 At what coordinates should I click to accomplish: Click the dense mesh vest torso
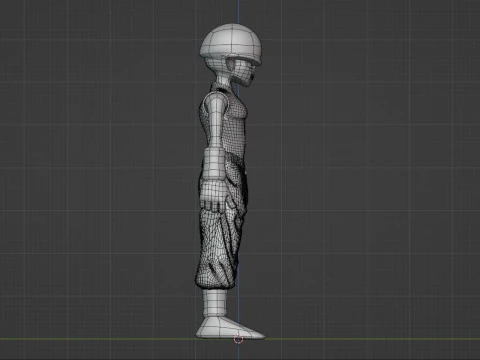click(235, 127)
